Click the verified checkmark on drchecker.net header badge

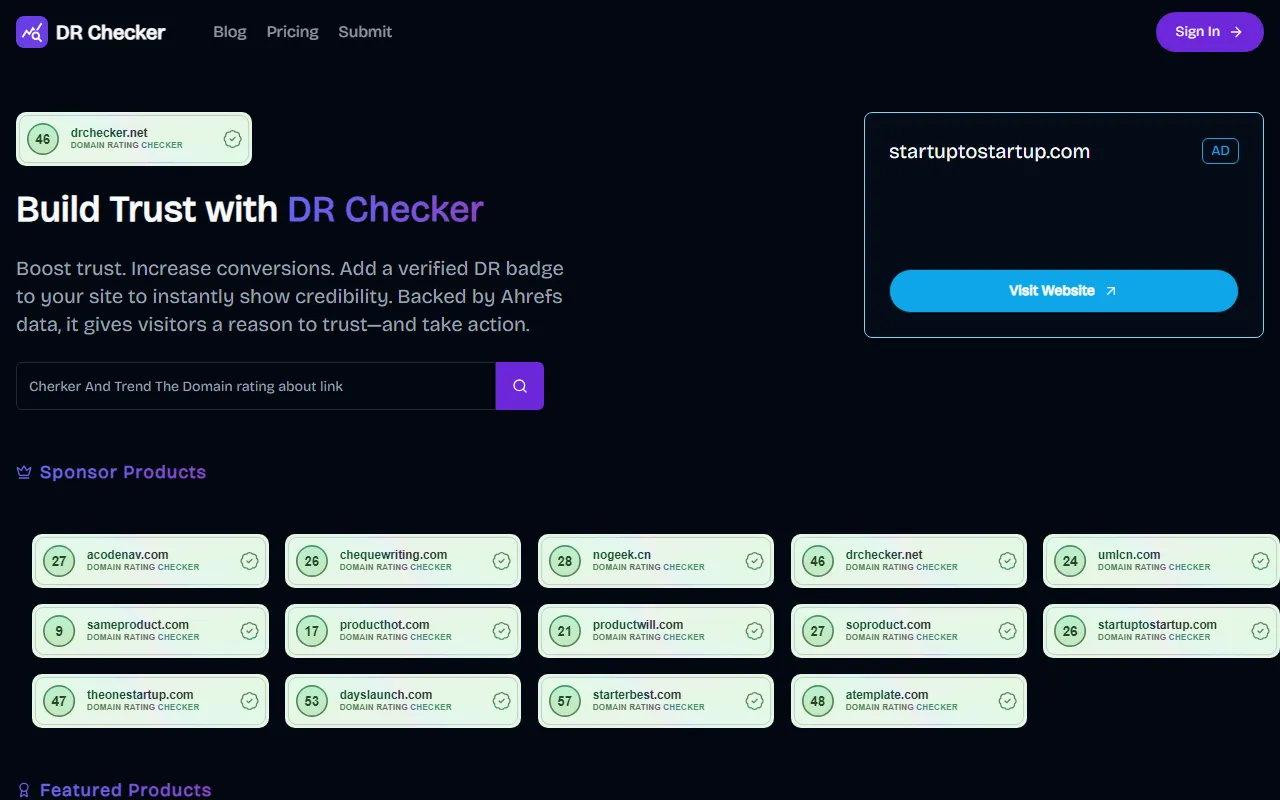[x=232, y=139]
